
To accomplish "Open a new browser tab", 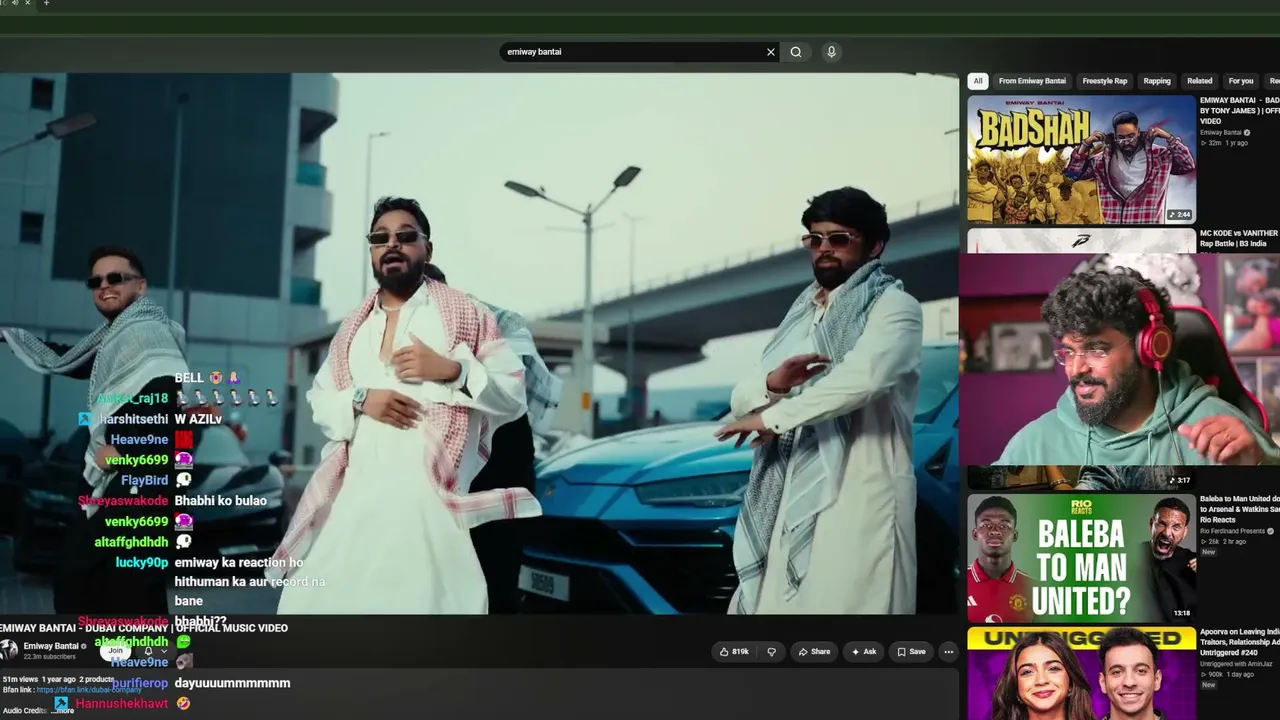I will click(x=46, y=3).
